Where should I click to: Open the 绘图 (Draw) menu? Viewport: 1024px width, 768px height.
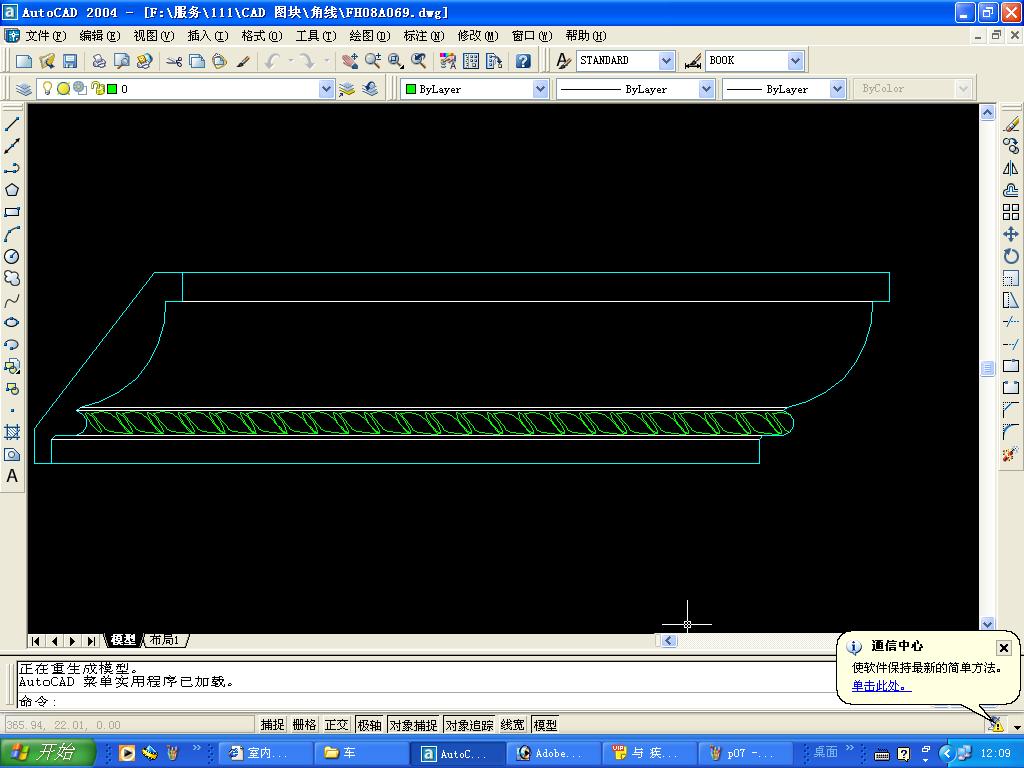(x=369, y=36)
